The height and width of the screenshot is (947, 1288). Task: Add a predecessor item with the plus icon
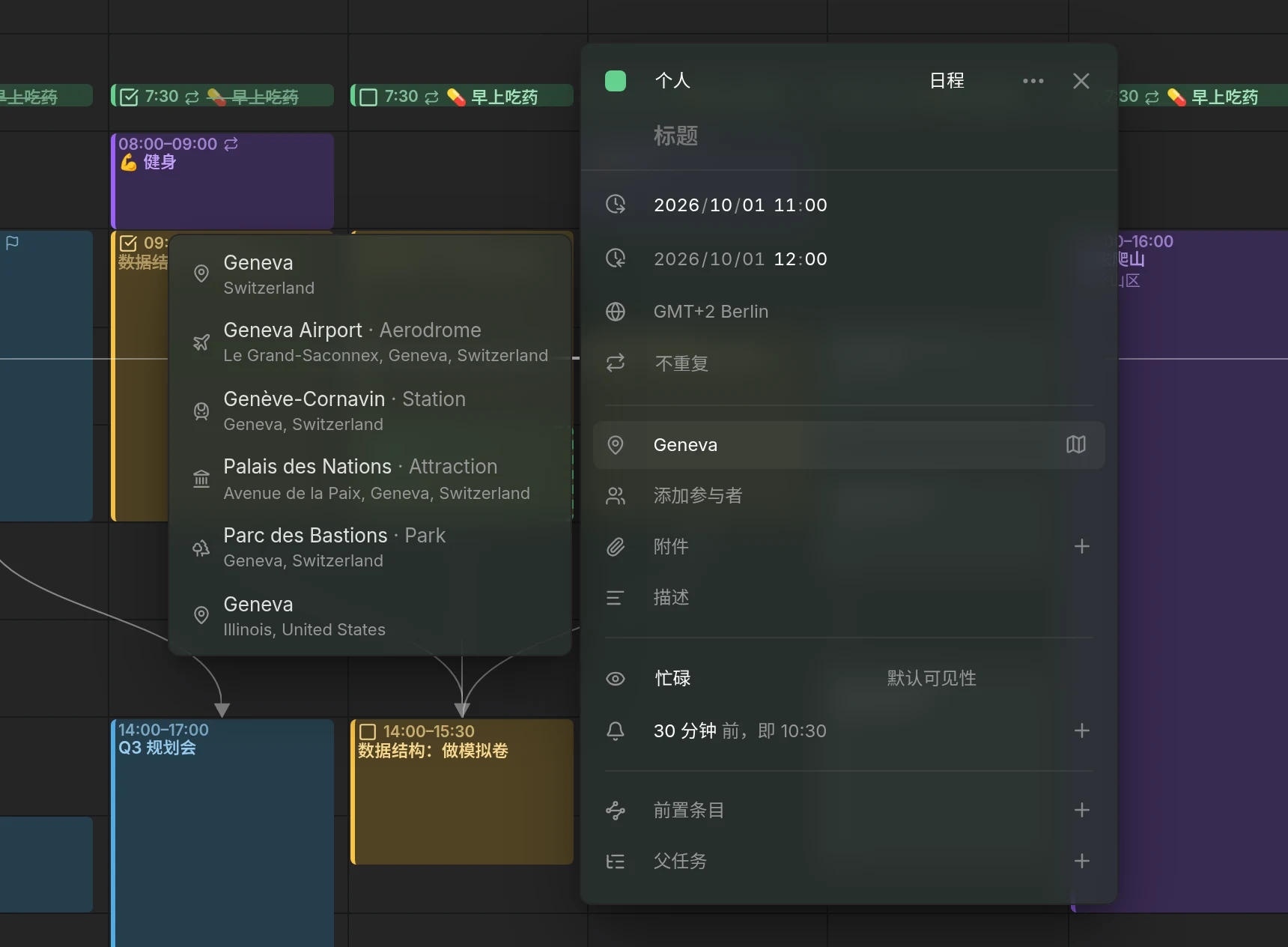click(1081, 810)
